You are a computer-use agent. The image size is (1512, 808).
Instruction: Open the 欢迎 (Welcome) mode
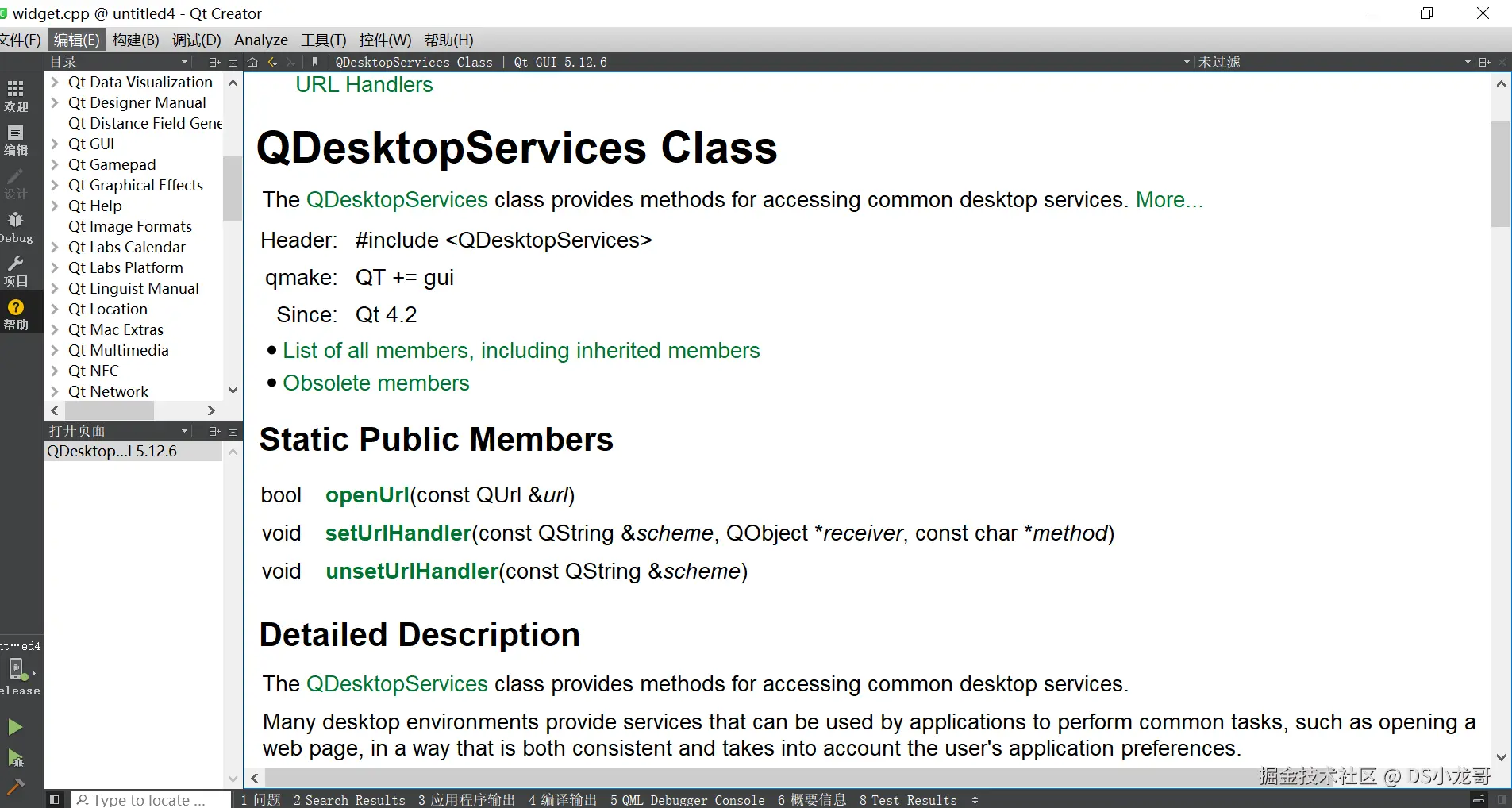[16, 95]
